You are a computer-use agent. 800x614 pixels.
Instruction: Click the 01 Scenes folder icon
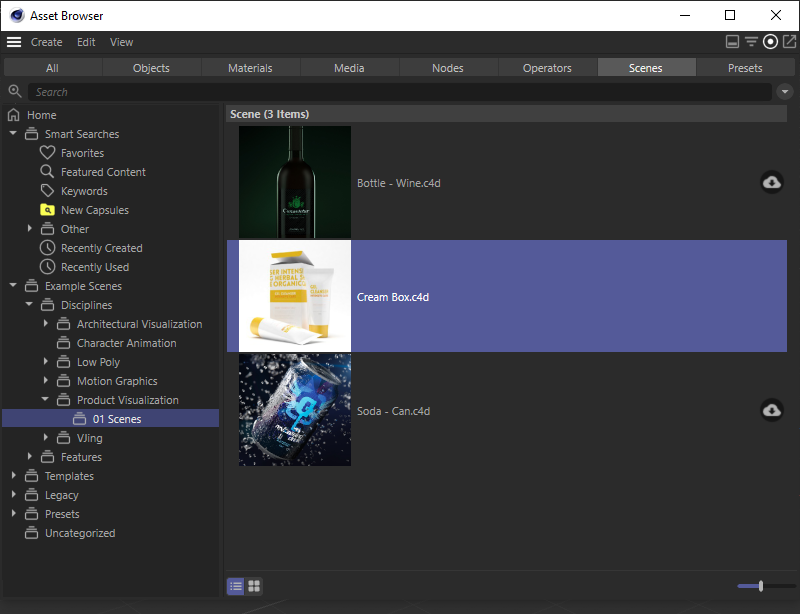coord(79,419)
